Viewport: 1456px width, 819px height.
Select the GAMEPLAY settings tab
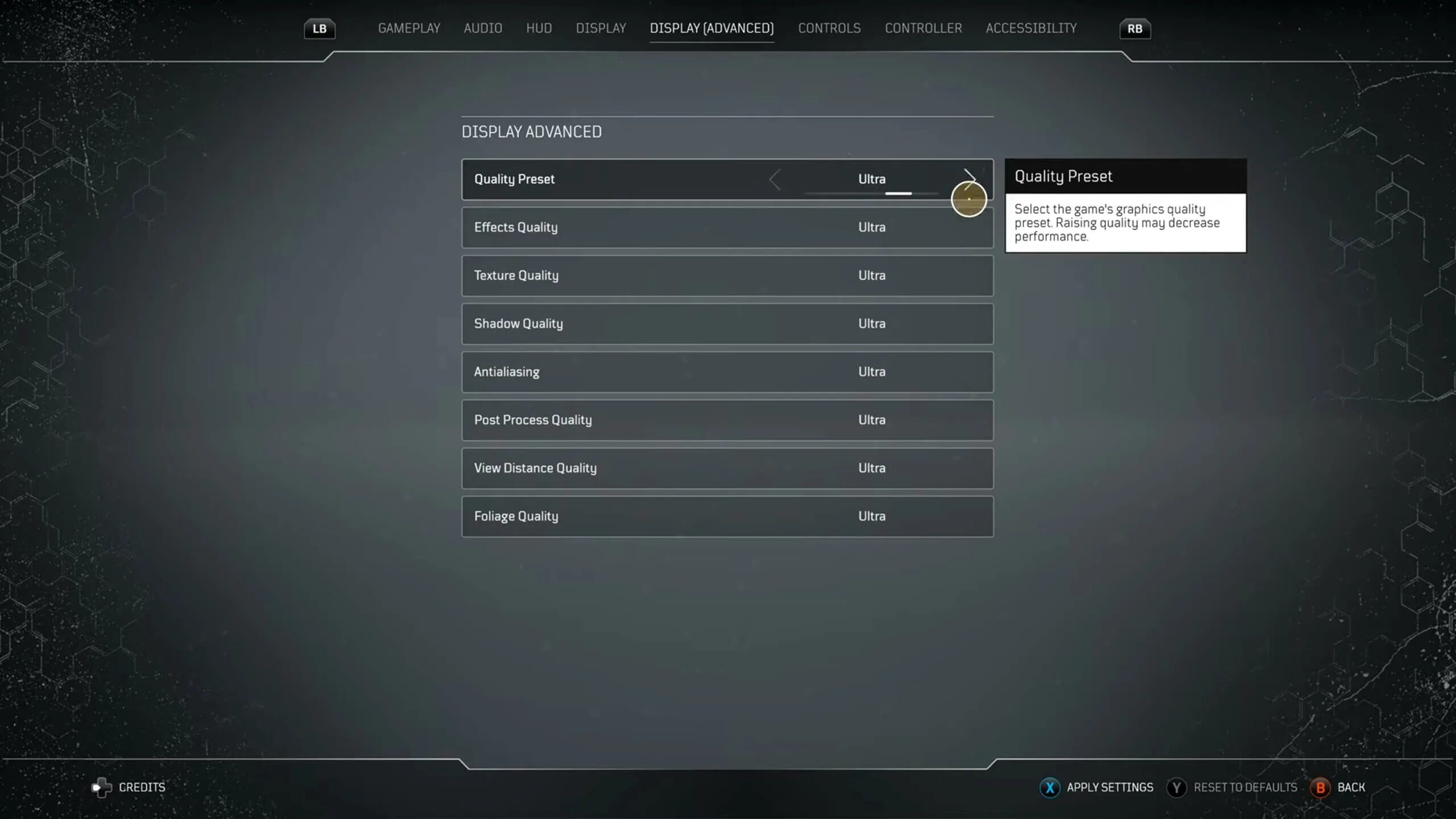tap(409, 28)
